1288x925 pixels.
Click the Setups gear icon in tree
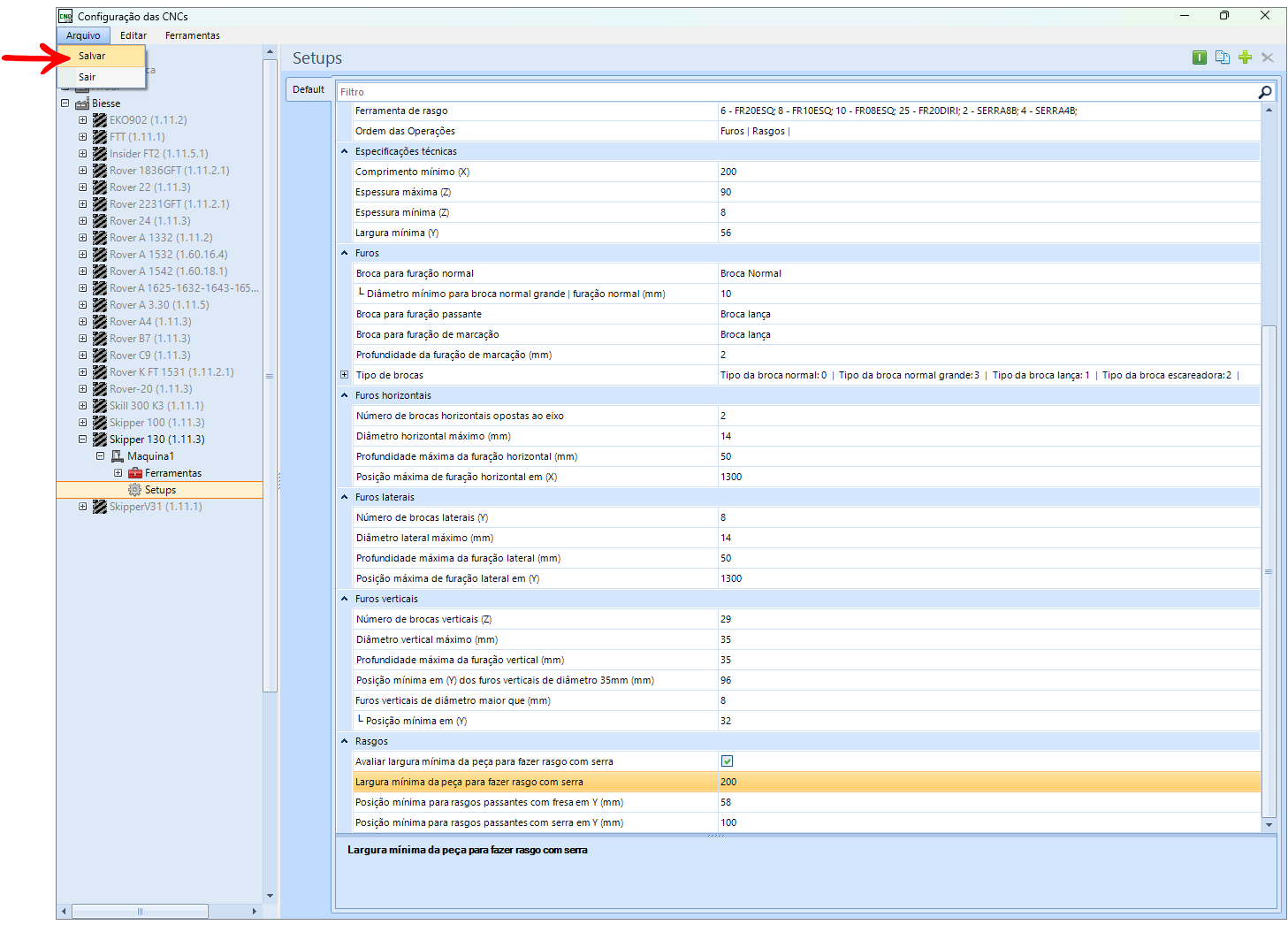[x=135, y=490]
